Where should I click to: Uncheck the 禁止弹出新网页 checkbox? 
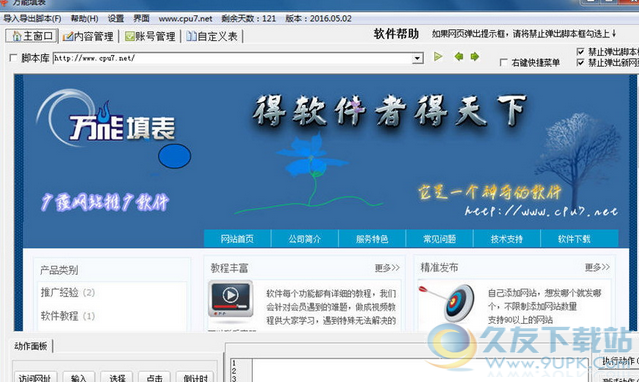coord(581,63)
